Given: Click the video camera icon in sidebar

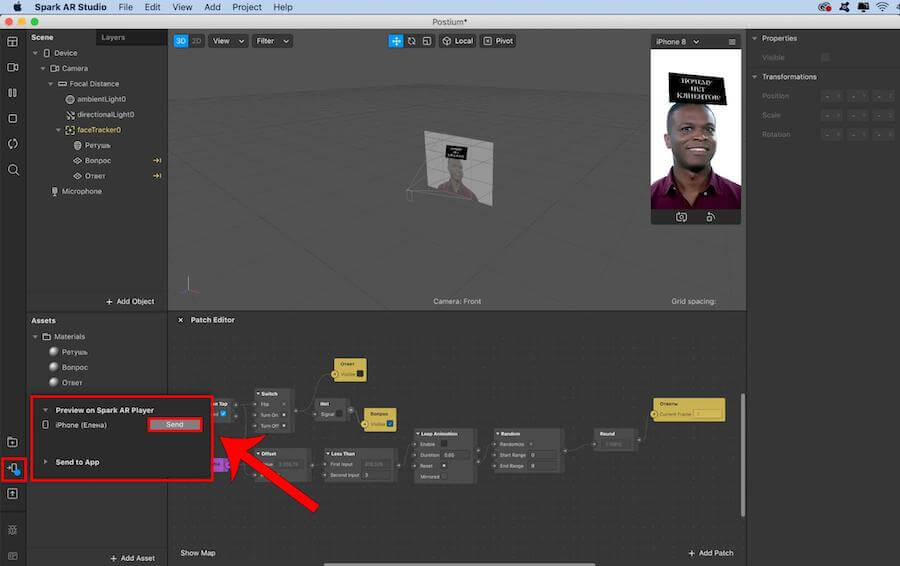Looking at the screenshot, I should pos(13,67).
